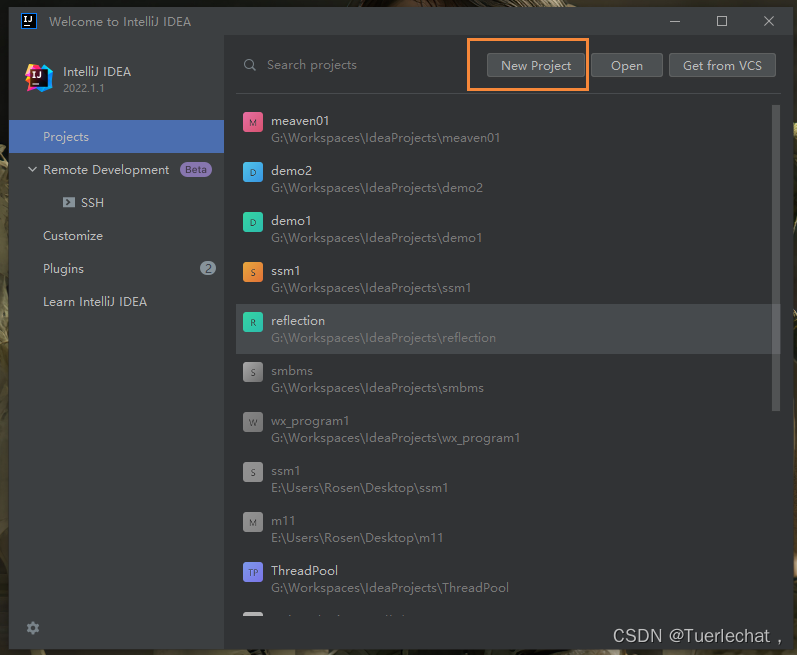Click the wx_program1 project icon
Image resolution: width=797 pixels, height=655 pixels.
(253, 422)
